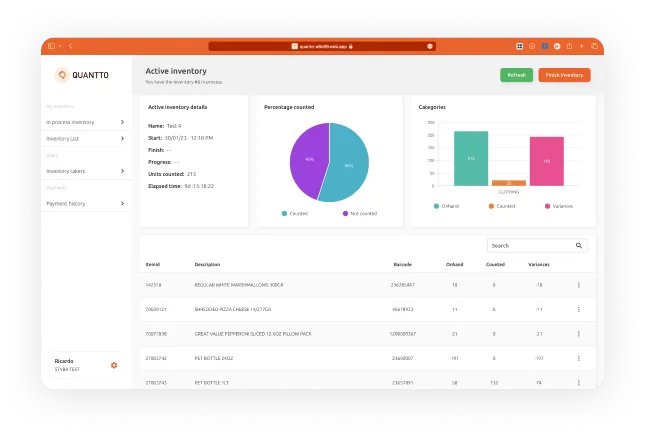This screenshot has height=435, width=645.
Task: Toggle the Counted legend dot in pie chart
Action: [284, 213]
